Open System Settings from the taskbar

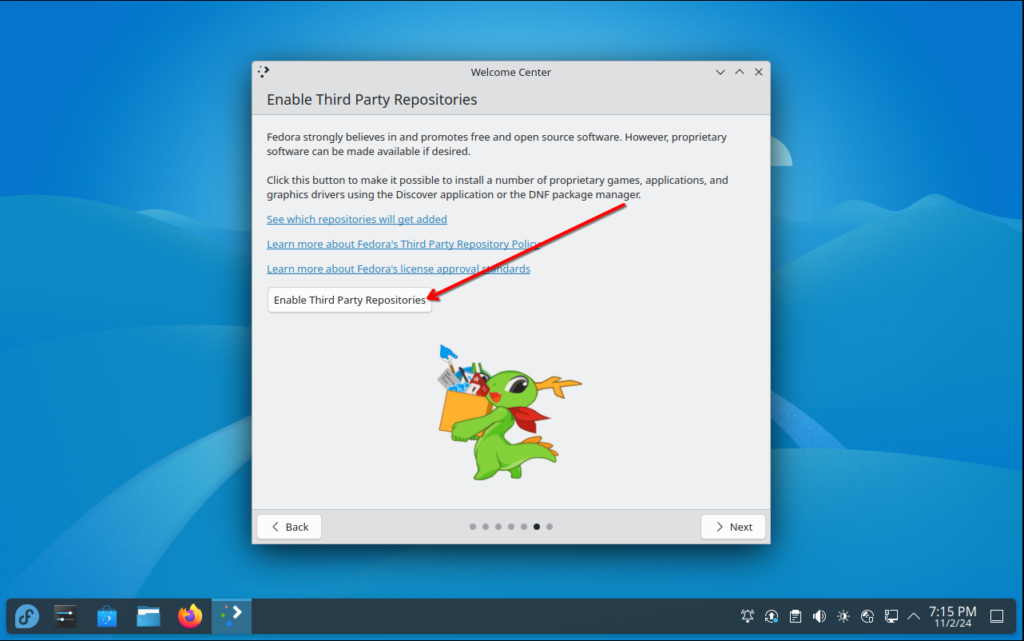[x=65, y=616]
